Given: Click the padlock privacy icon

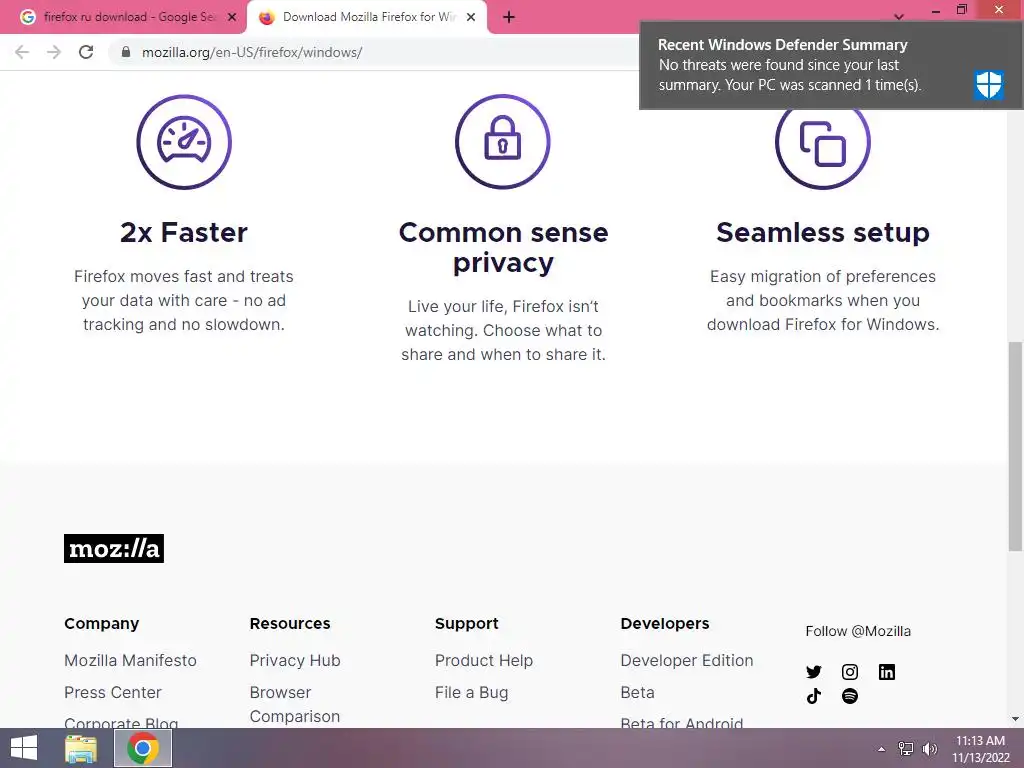Looking at the screenshot, I should [502, 142].
